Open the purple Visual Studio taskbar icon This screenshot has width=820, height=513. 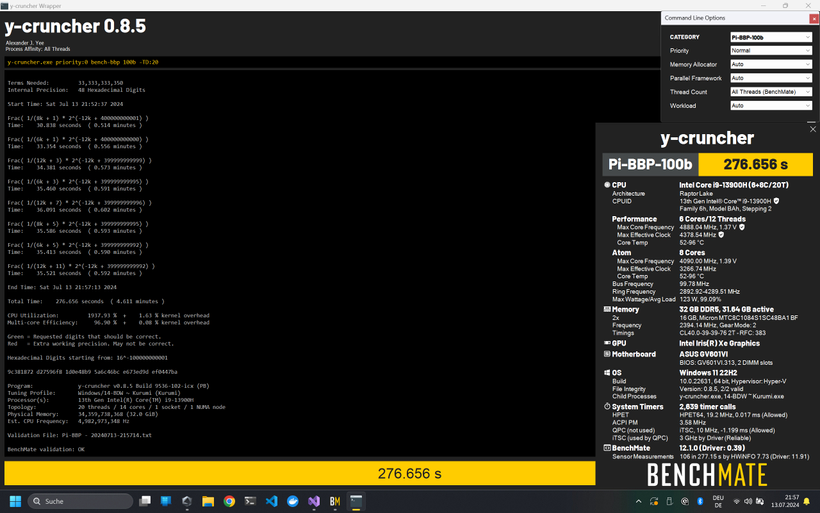pyautogui.click(x=314, y=501)
